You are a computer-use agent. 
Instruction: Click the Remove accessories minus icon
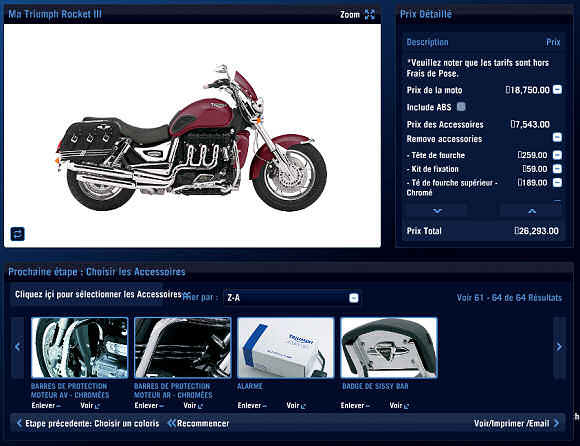click(557, 137)
